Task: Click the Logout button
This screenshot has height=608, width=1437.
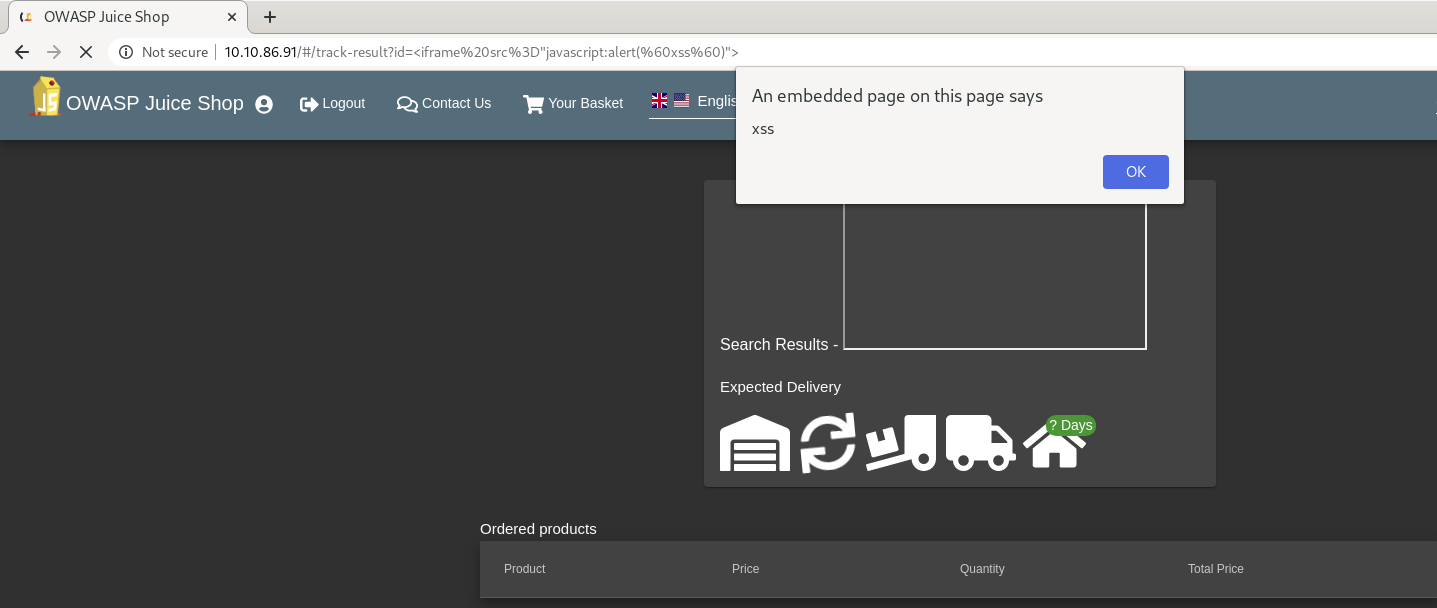Action: pyautogui.click(x=333, y=103)
